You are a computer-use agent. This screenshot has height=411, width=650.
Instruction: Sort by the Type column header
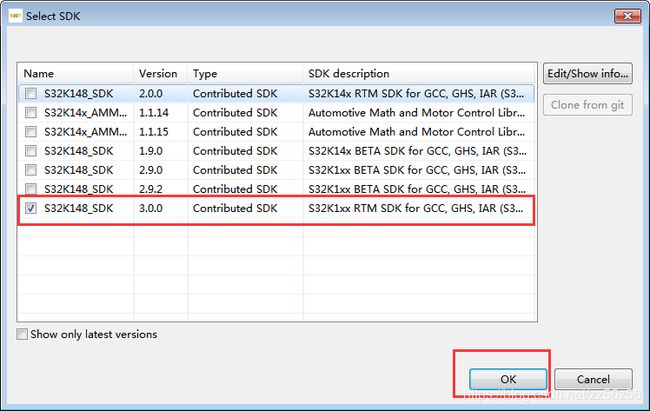click(245, 74)
